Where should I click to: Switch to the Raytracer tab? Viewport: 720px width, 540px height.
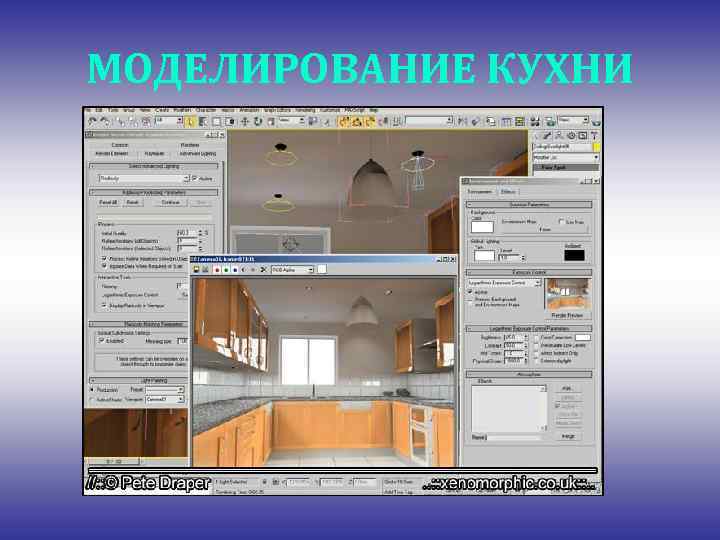pos(155,153)
